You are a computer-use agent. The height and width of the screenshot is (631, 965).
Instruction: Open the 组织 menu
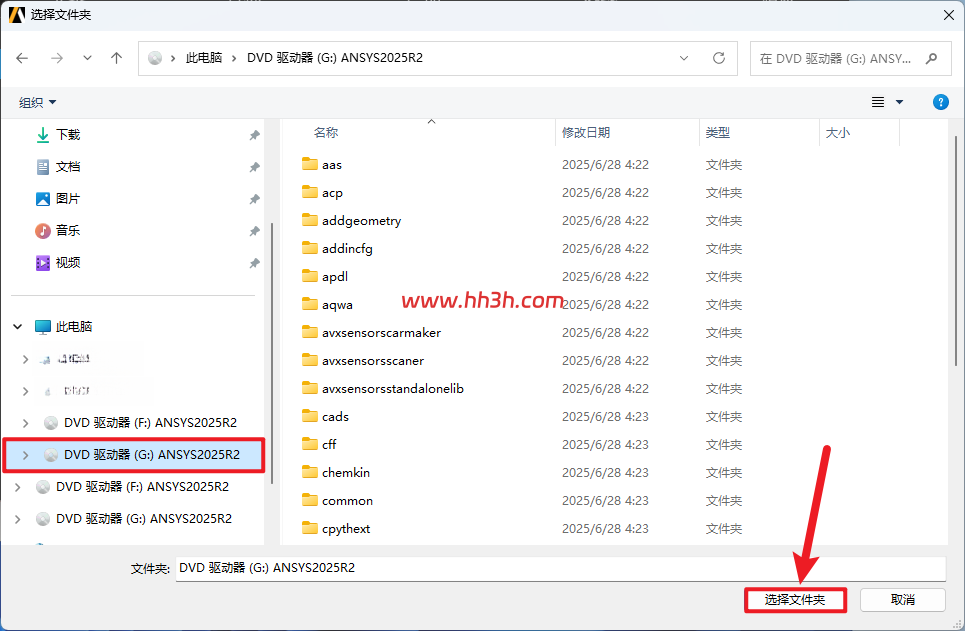(x=37, y=102)
